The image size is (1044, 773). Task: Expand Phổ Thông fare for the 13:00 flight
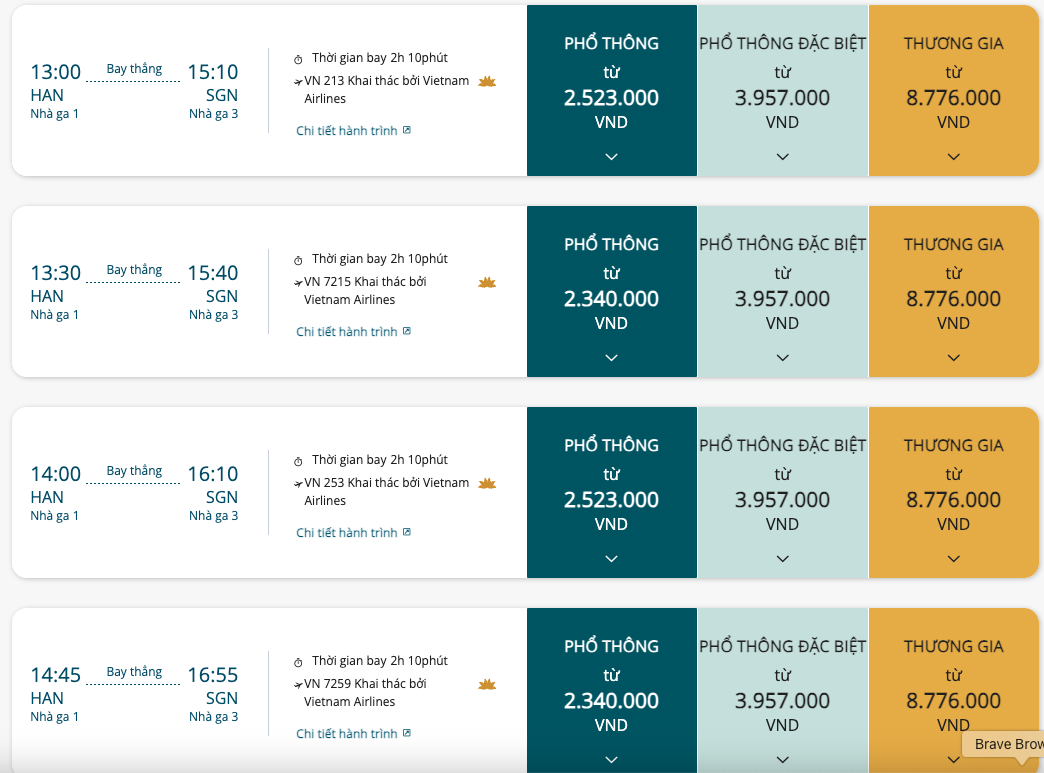(x=611, y=156)
